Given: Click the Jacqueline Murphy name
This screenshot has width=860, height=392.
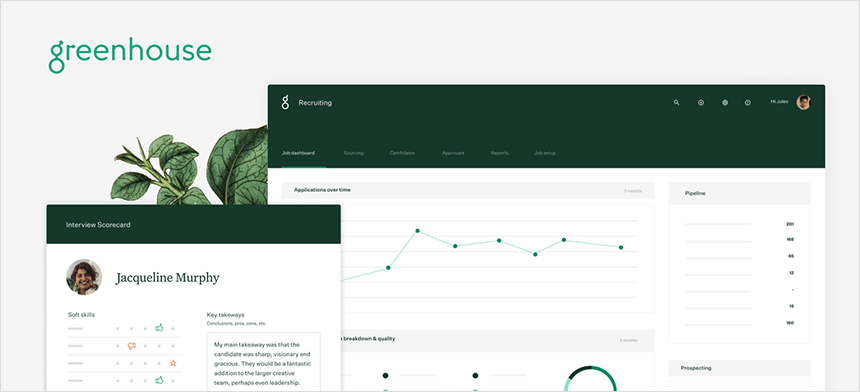Looking at the screenshot, I should pos(167,278).
